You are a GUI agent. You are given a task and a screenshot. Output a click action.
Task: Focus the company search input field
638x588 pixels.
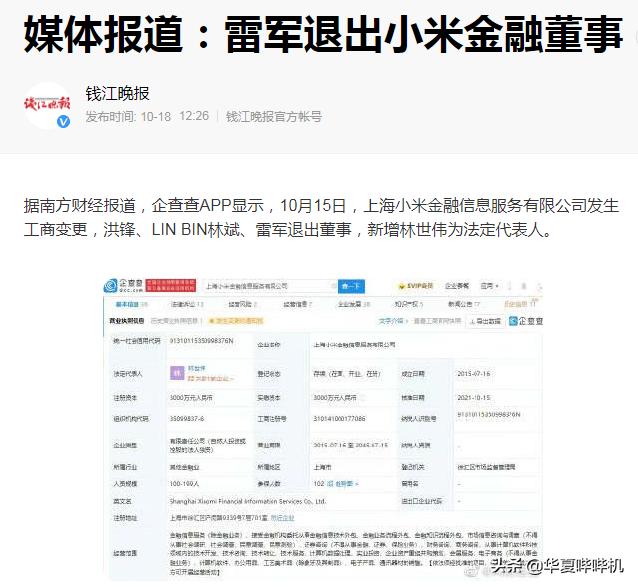pyautogui.click(x=269, y=286)
